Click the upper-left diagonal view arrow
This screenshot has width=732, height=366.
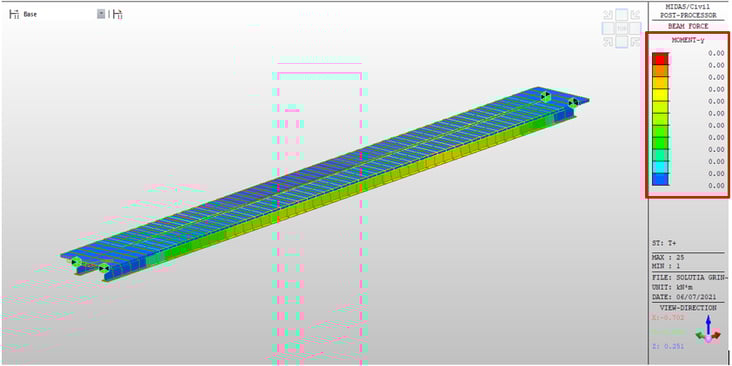tap(608, 15)
